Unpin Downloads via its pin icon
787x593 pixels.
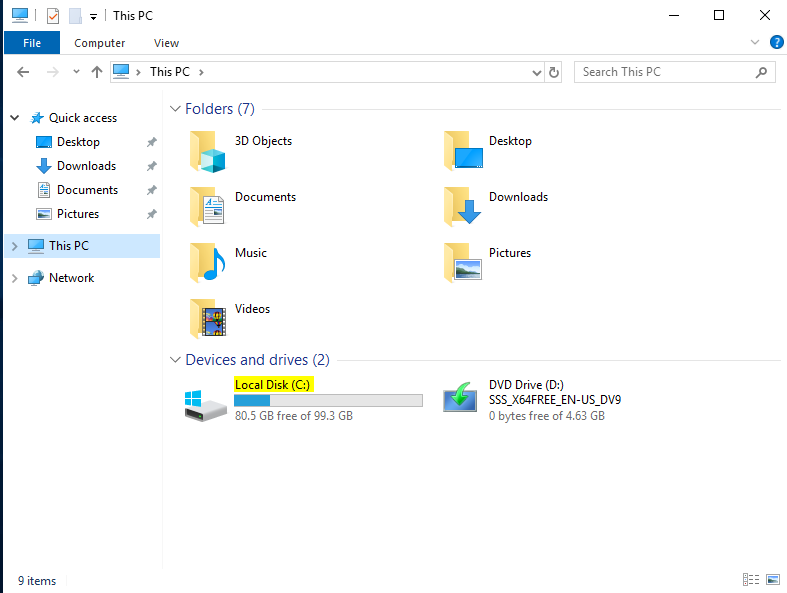(152, 166)
